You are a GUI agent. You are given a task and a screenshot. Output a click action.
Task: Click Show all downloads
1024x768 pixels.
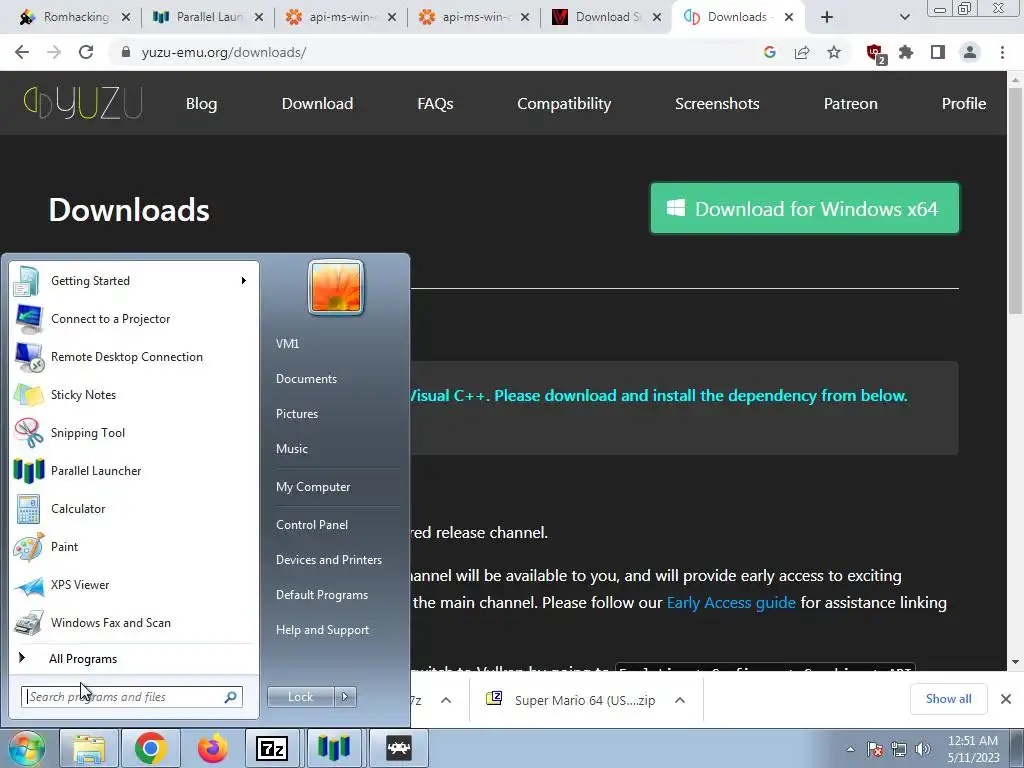click(948, 699)
